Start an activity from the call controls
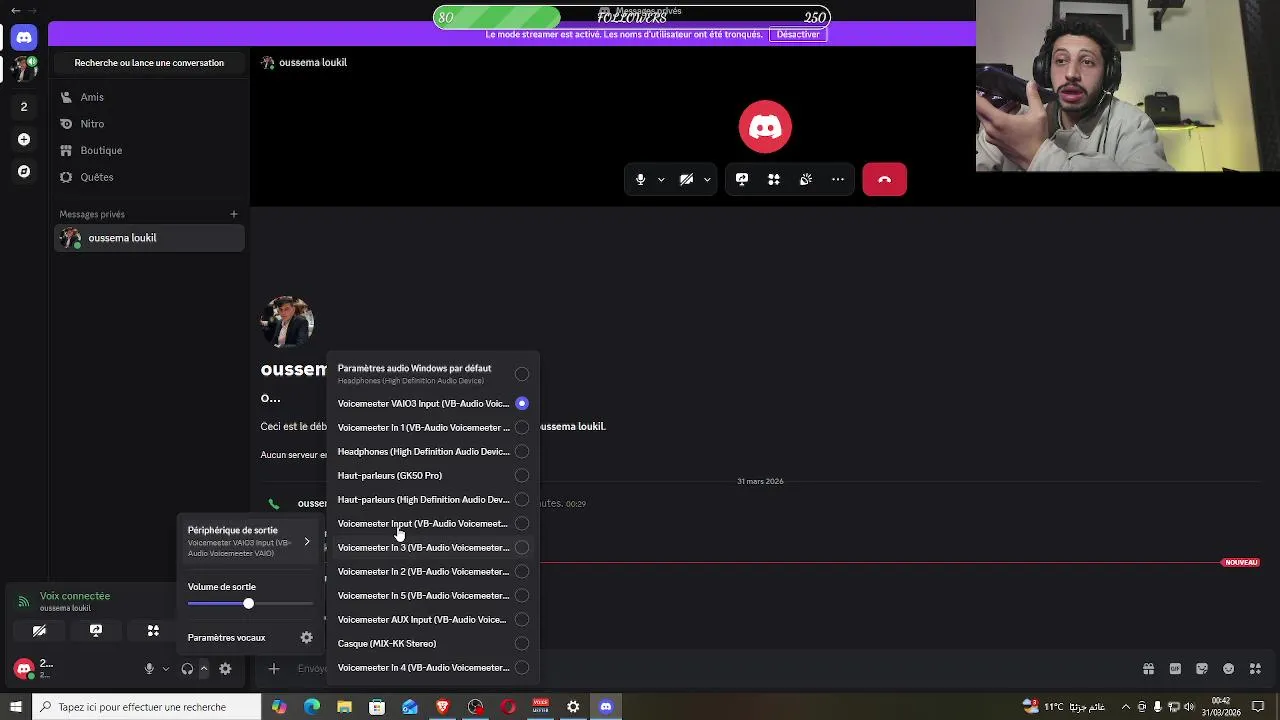 pos(774,180)
